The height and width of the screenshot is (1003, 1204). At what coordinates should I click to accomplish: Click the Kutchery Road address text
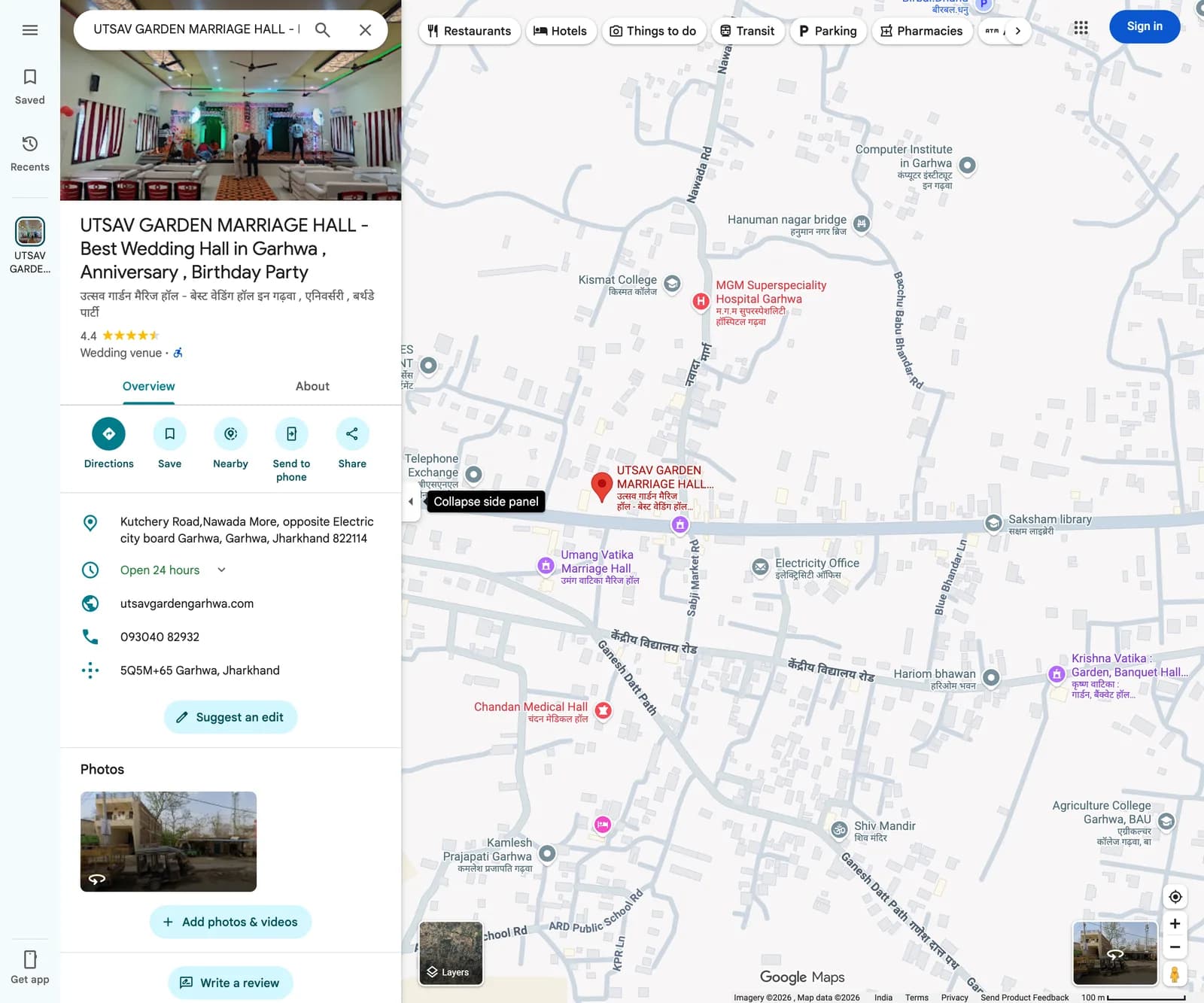tap(247, 530)
